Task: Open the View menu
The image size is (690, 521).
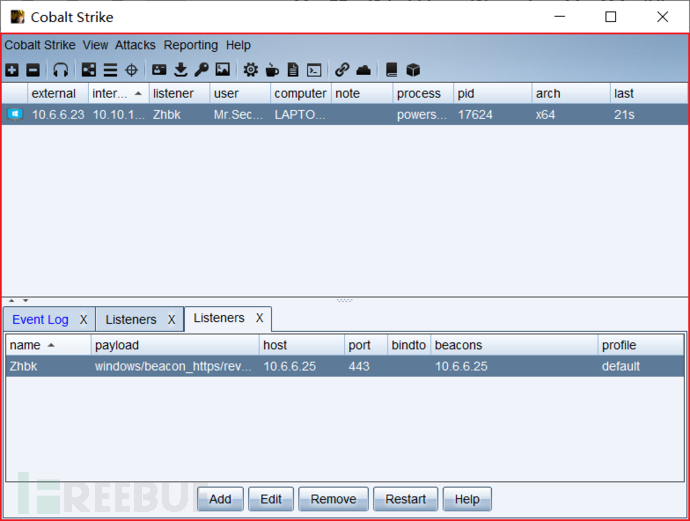Action: [95, 45]
